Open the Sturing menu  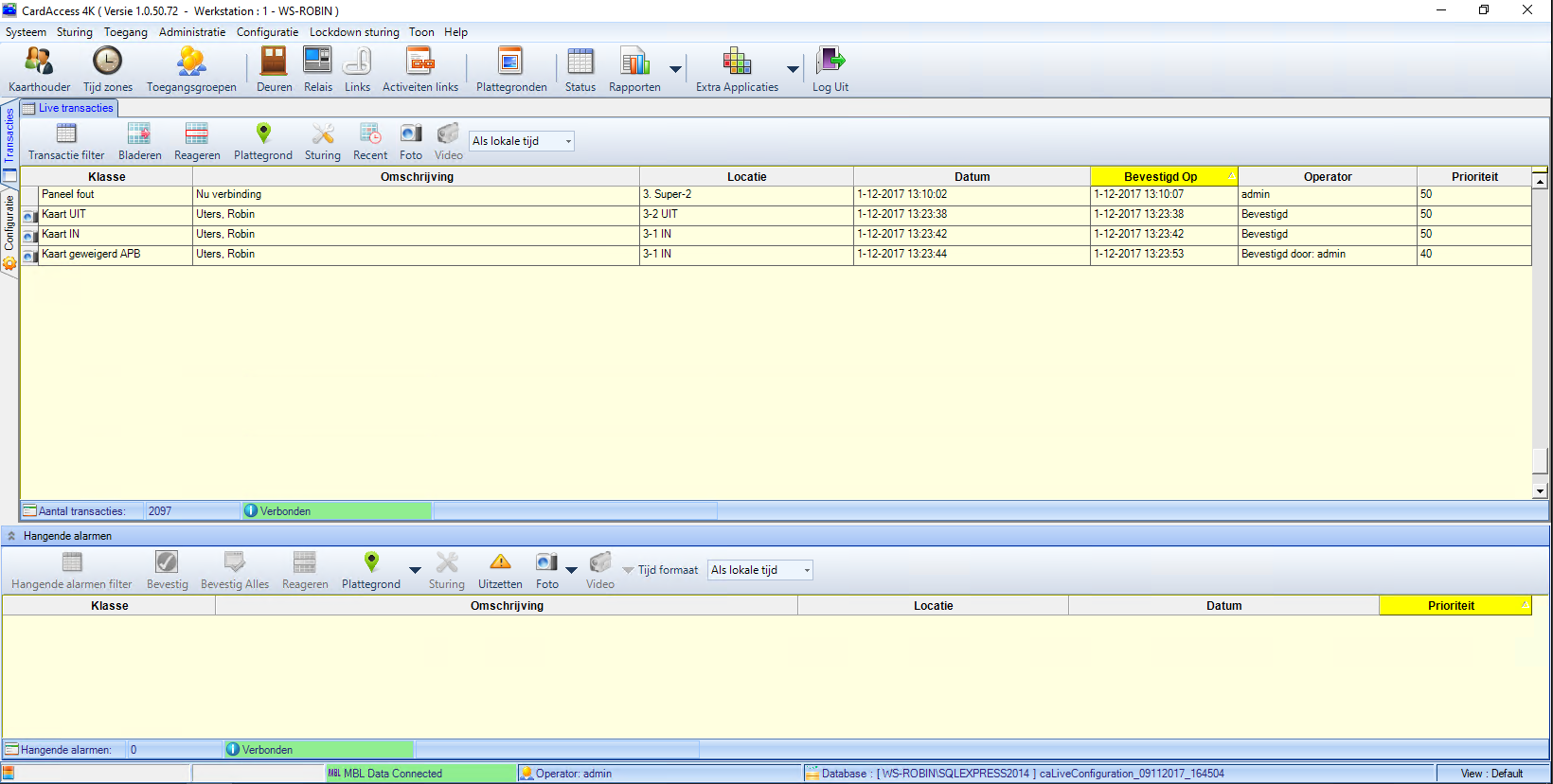pyautogui.click(x=75, y=32)
